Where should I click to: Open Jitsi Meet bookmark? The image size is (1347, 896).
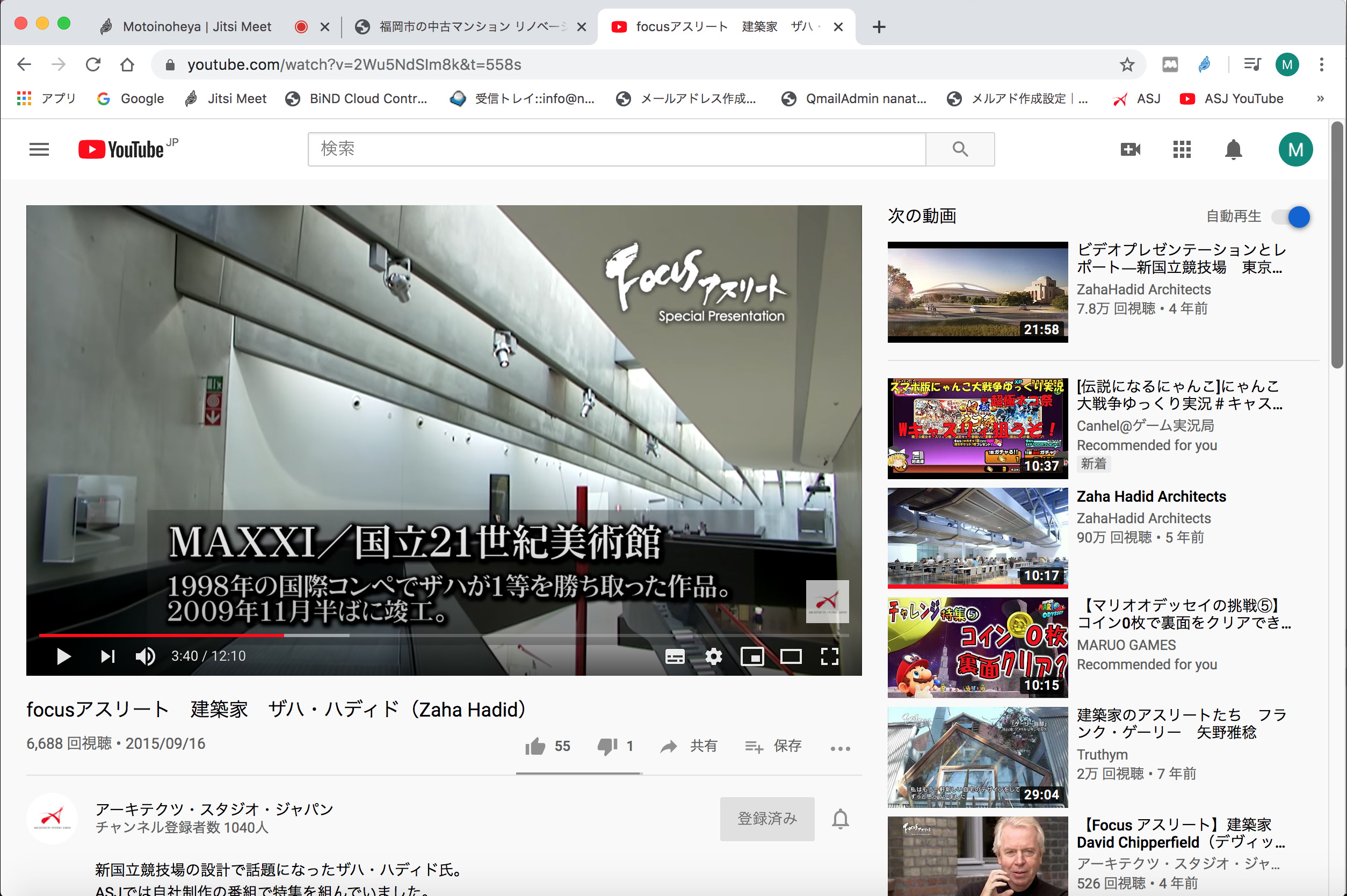[225, 98]
